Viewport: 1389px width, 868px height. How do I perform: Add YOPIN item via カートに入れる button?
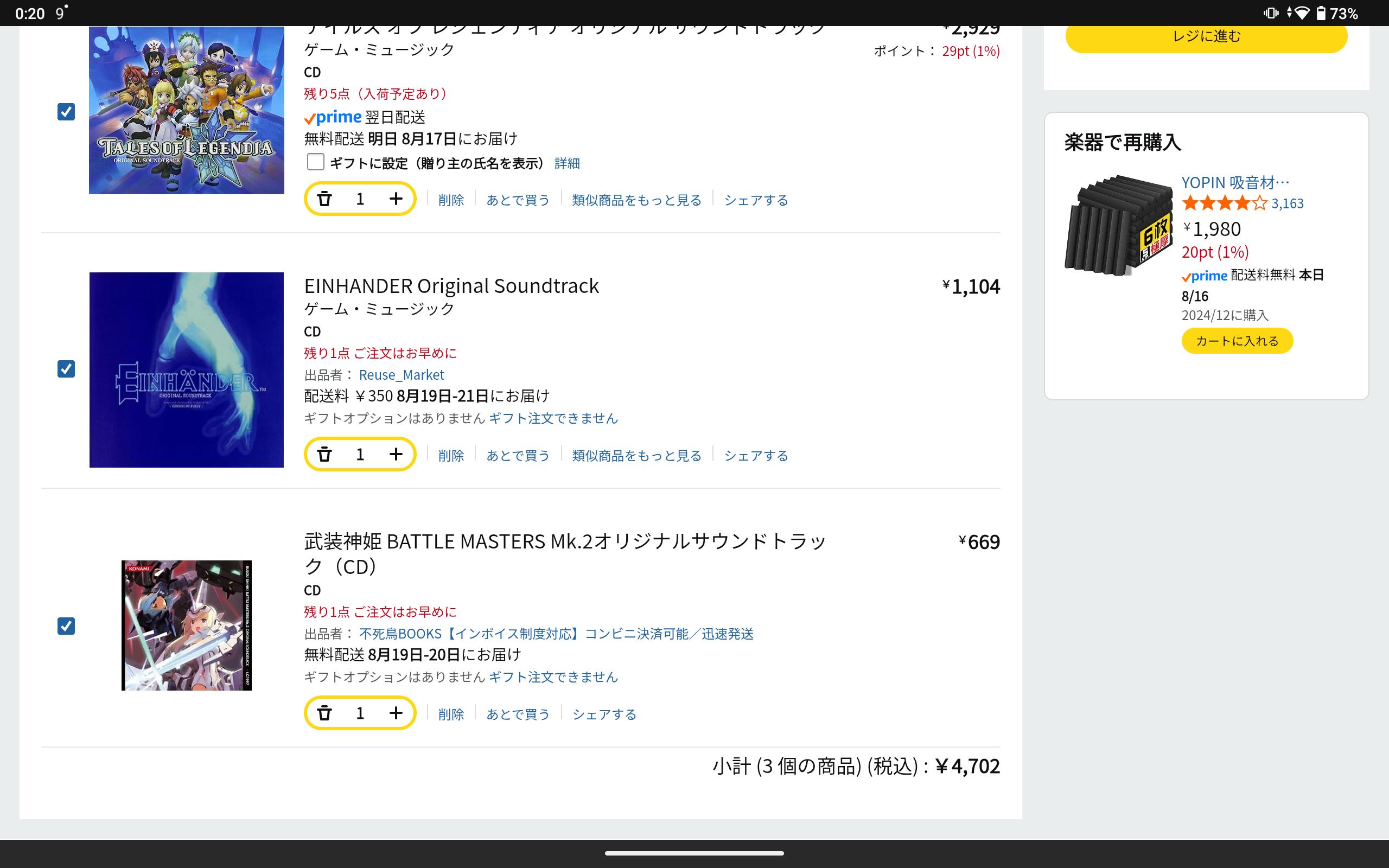pos(1237,341)
